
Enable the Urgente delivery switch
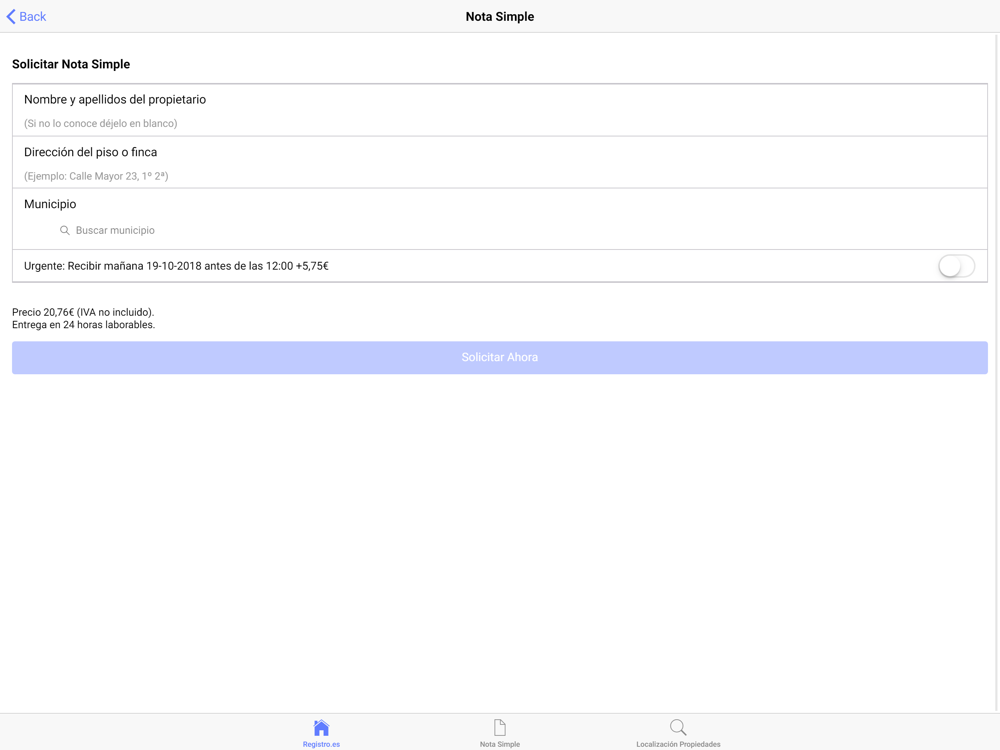pos(956,266)
